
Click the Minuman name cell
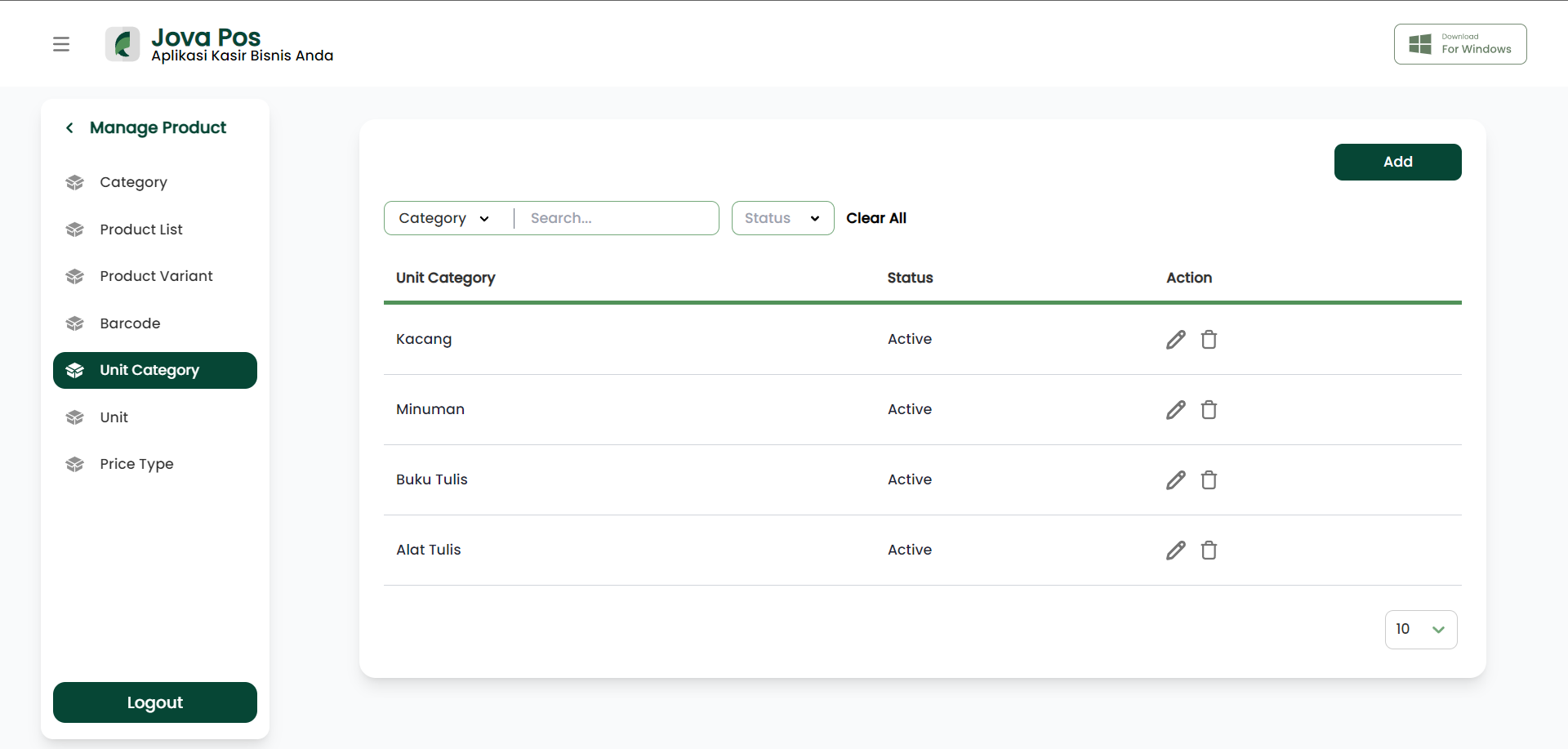click(430, 409)
